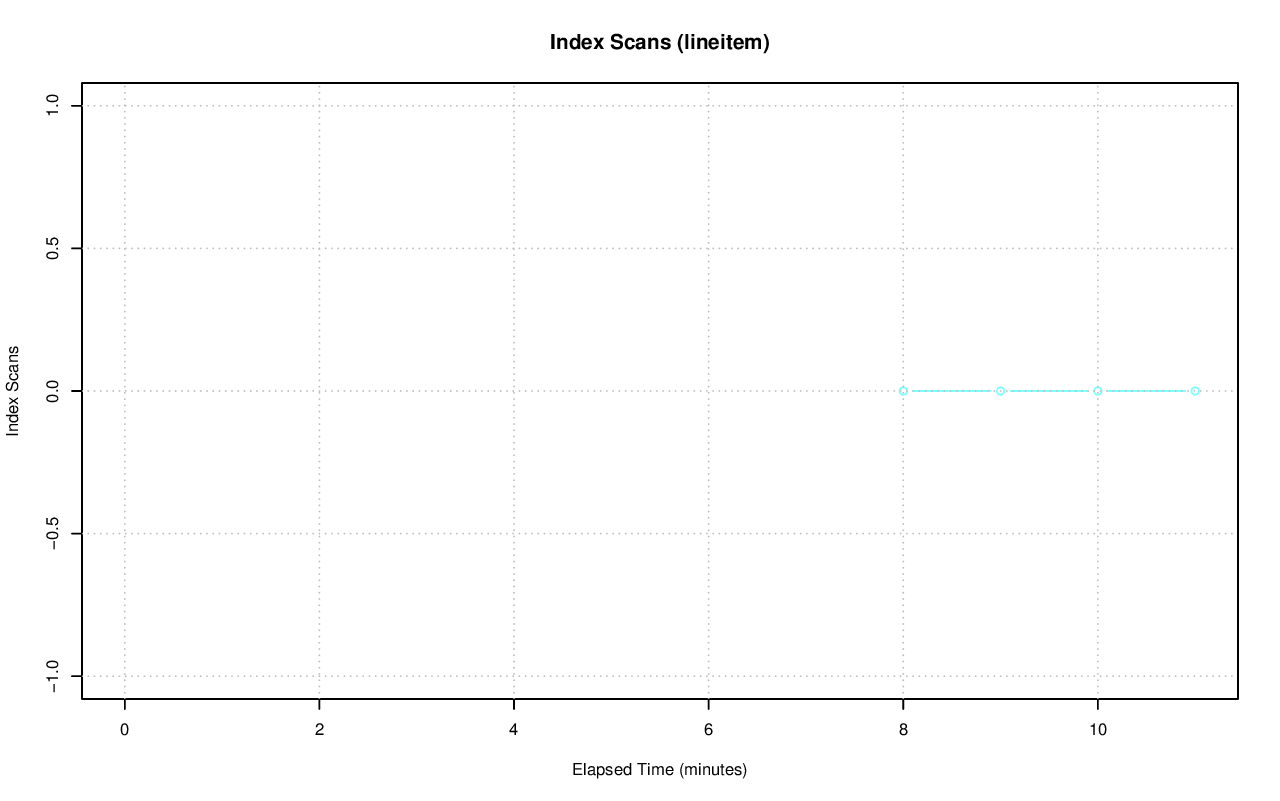The width and height of the screenshot is (1280, 801).
Task: Click the y-axis tick label "1.0"
Action: click(x=53, y=106)
